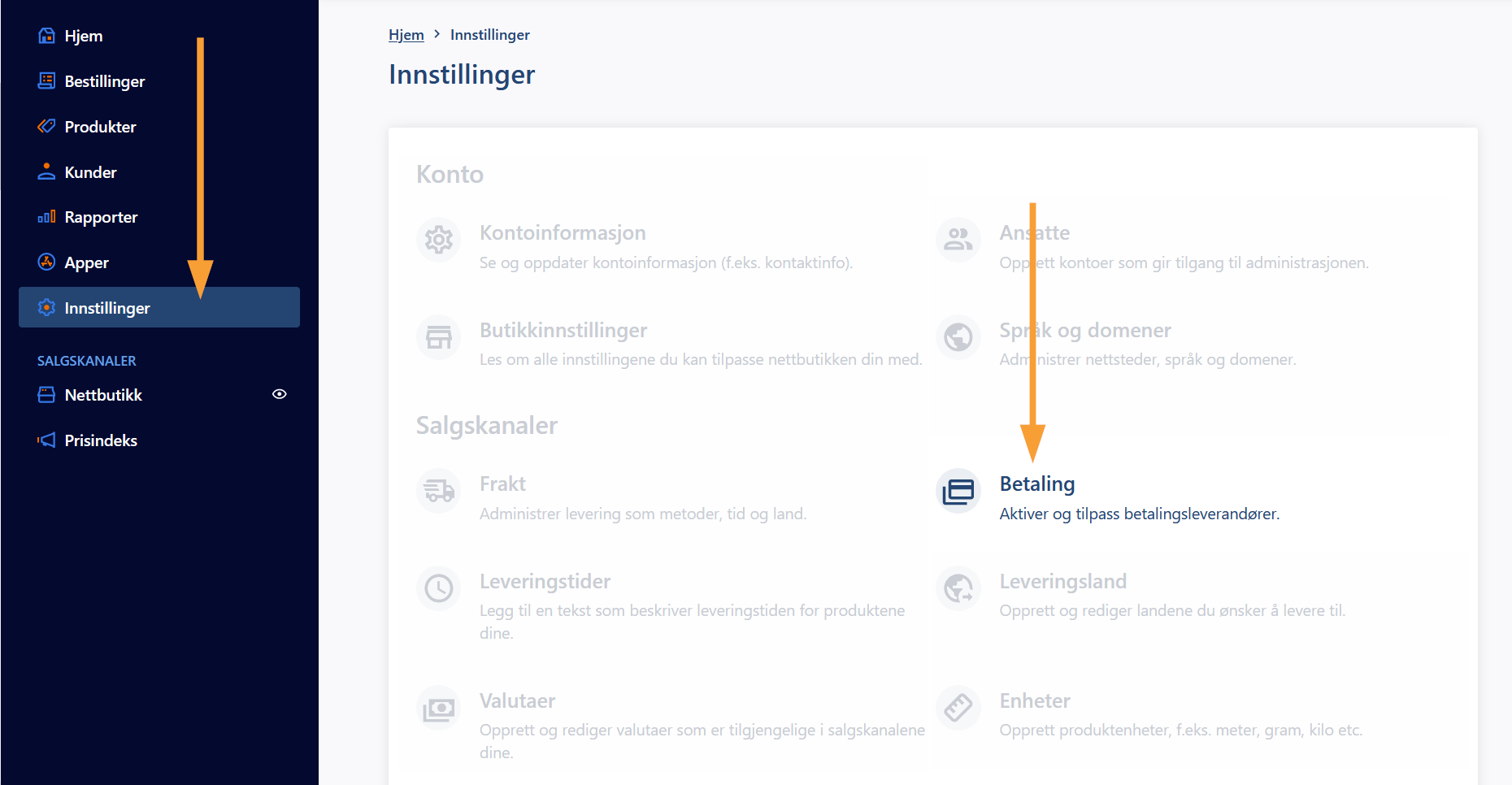The width and height of the screenshot is (1512, 785).
Task: Open Prisindeks sales channel
Action: [101, 440]
